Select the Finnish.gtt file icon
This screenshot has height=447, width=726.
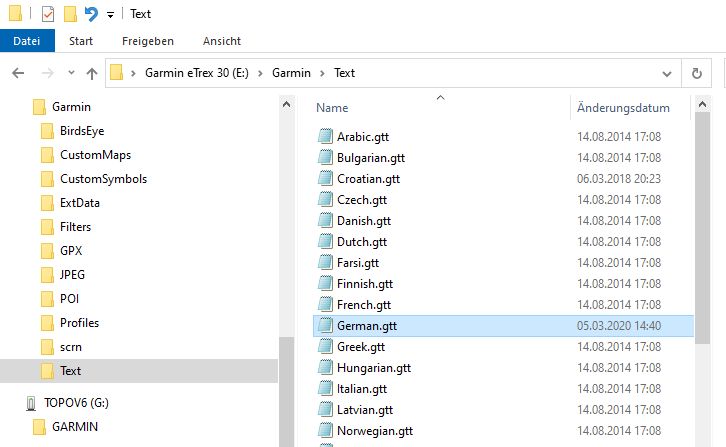click(325, 283)
